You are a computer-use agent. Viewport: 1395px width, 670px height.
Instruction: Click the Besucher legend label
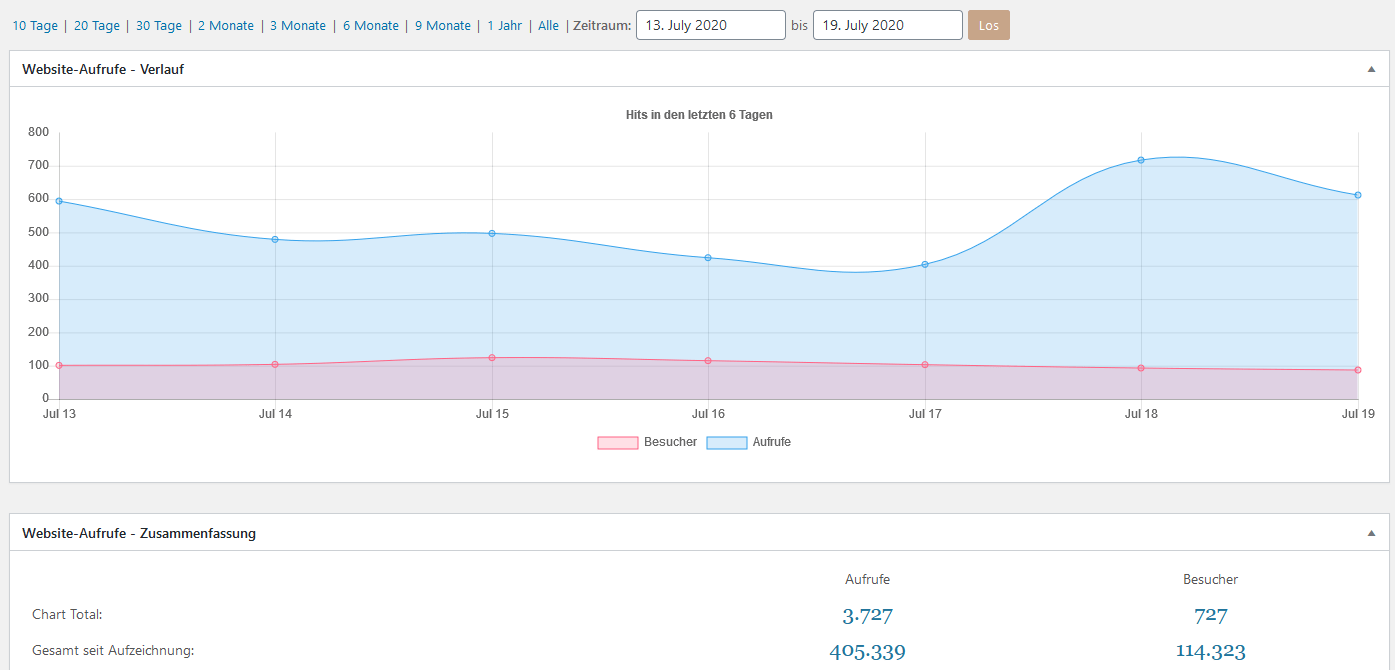point(671,442)
